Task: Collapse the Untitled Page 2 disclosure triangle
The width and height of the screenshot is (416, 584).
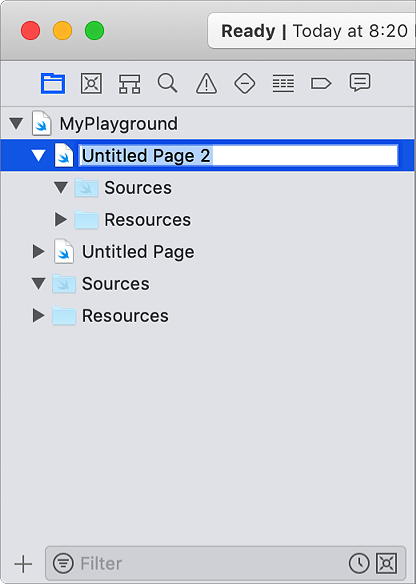Action: click(39, 156)
